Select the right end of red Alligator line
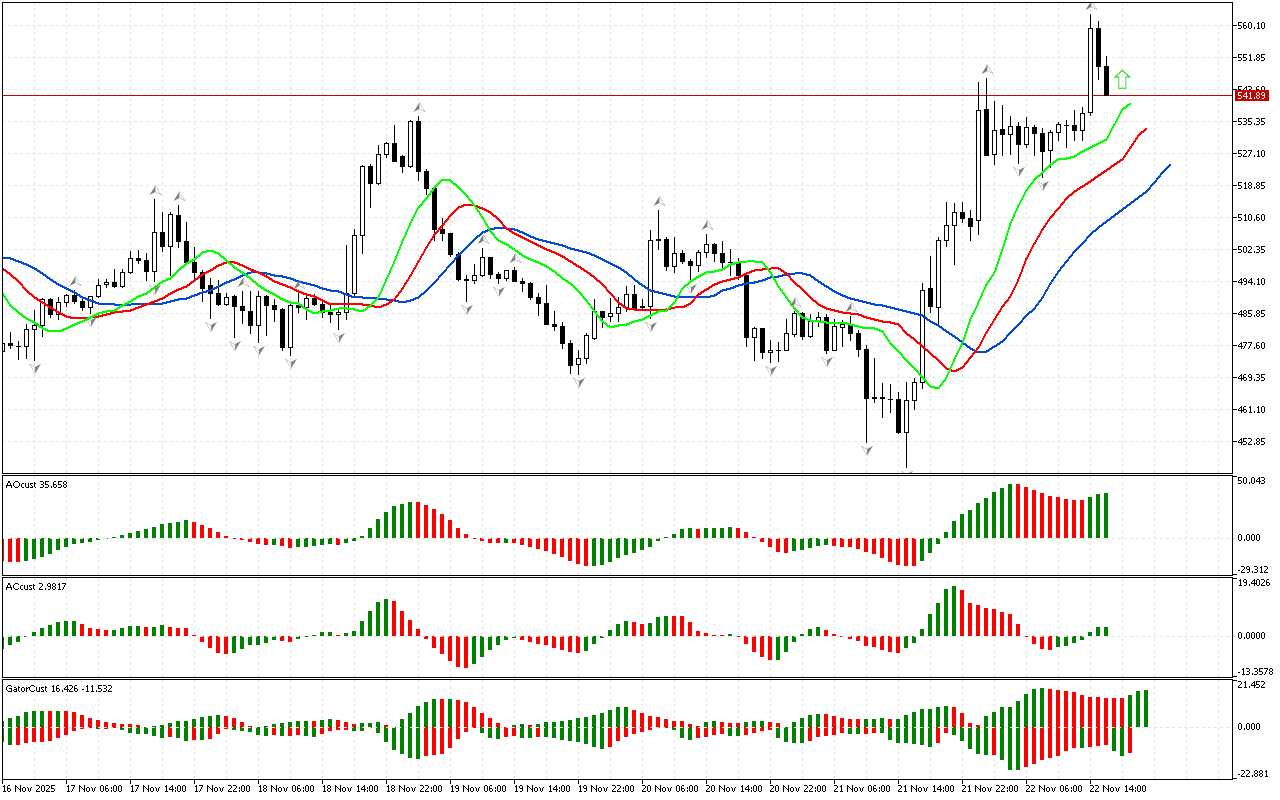 coord(1146,128)
